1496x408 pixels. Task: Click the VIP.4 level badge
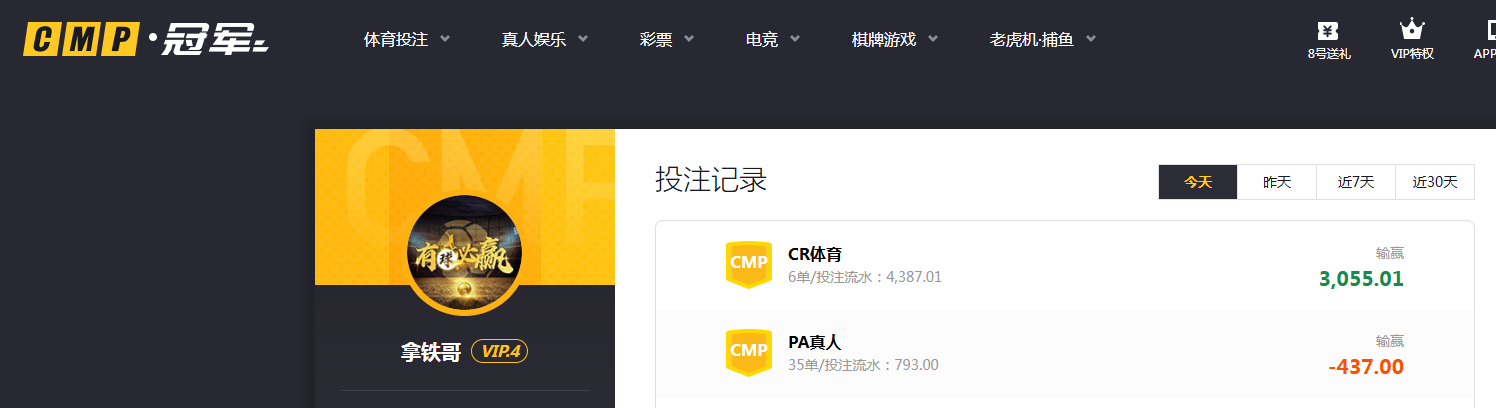(499, 351)
